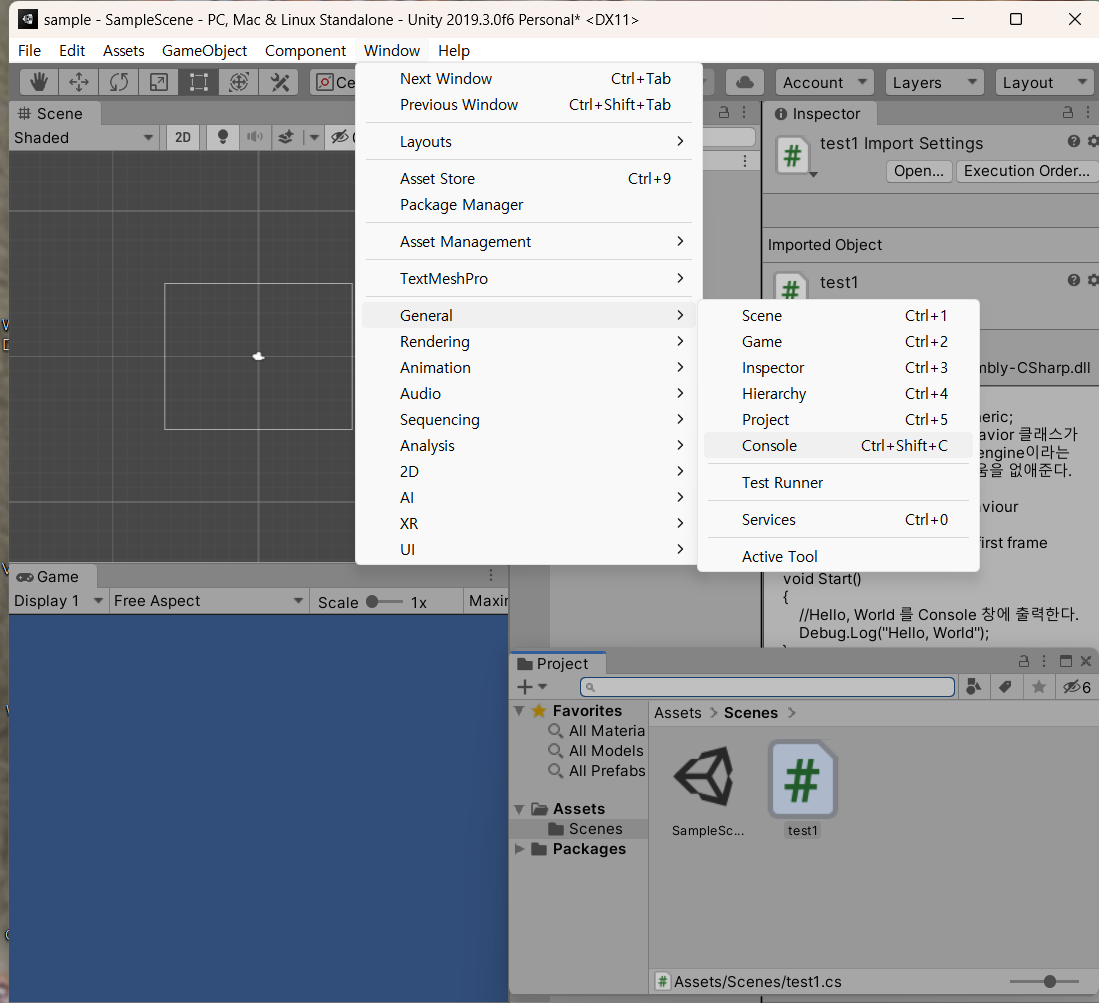This screenshot has width=1099, height=1003.
Task: Select All Models favorite search
Action: 596,751
